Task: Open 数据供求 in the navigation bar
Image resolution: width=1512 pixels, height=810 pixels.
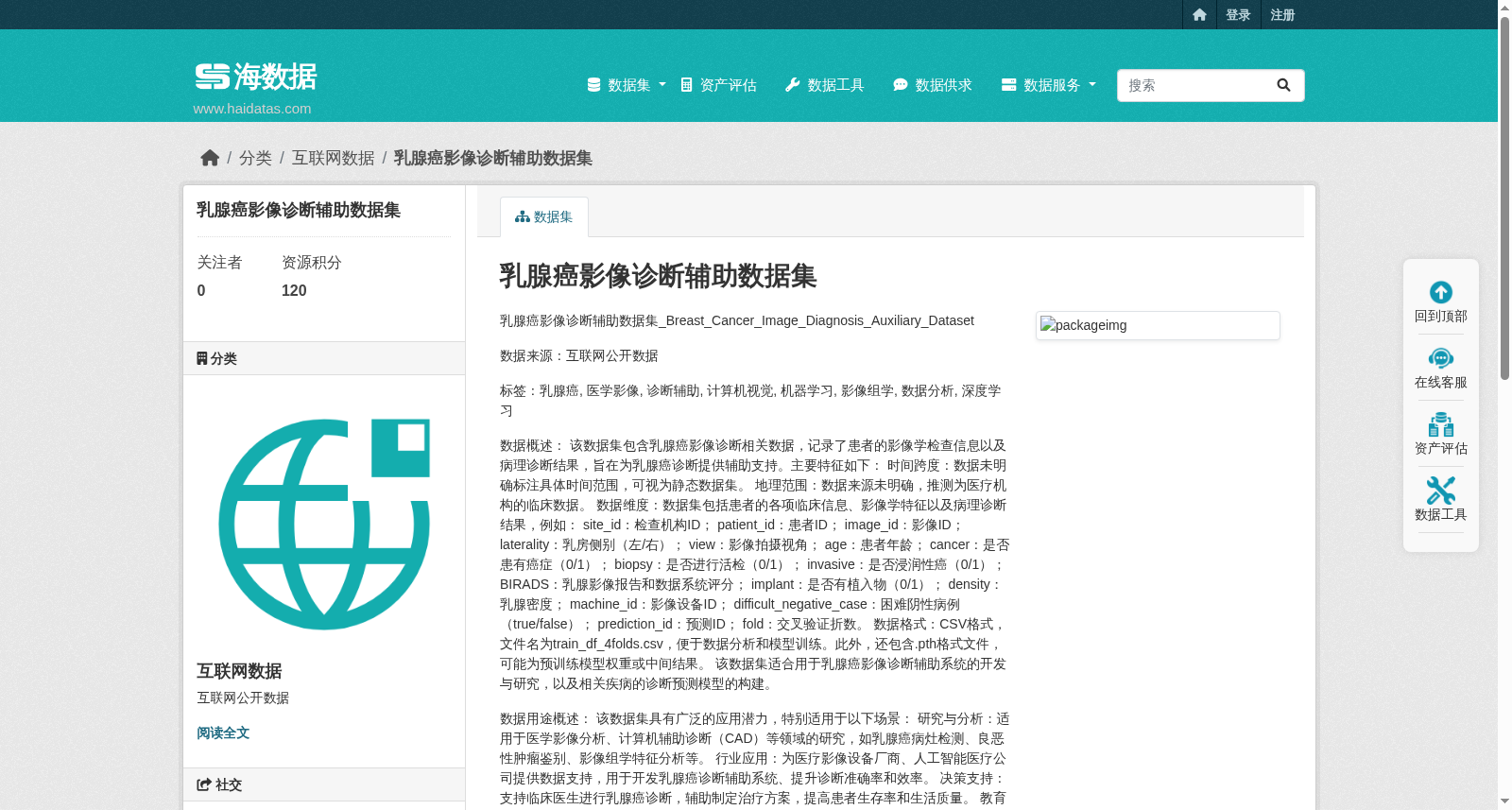Action: pos(933,85)
